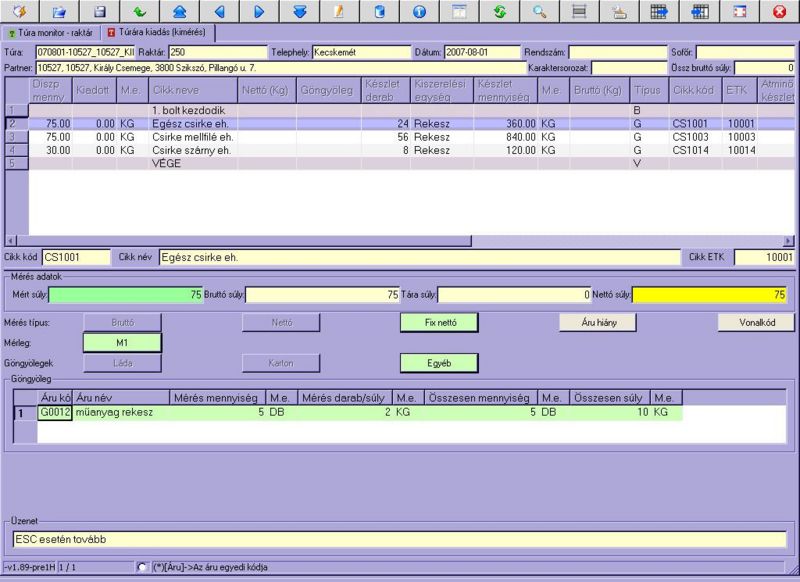The height and width of the screenshot is (582, 800).
Task: Click the pencil edit toolbar icon
Action: click(x=339, y=11)
